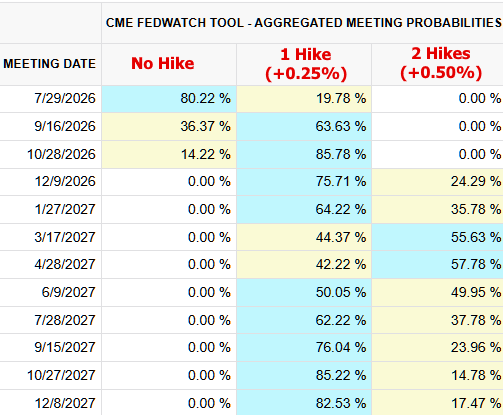Click the 2 Hikes 0.00 % cell for 10/28/2026

(438, 155)
